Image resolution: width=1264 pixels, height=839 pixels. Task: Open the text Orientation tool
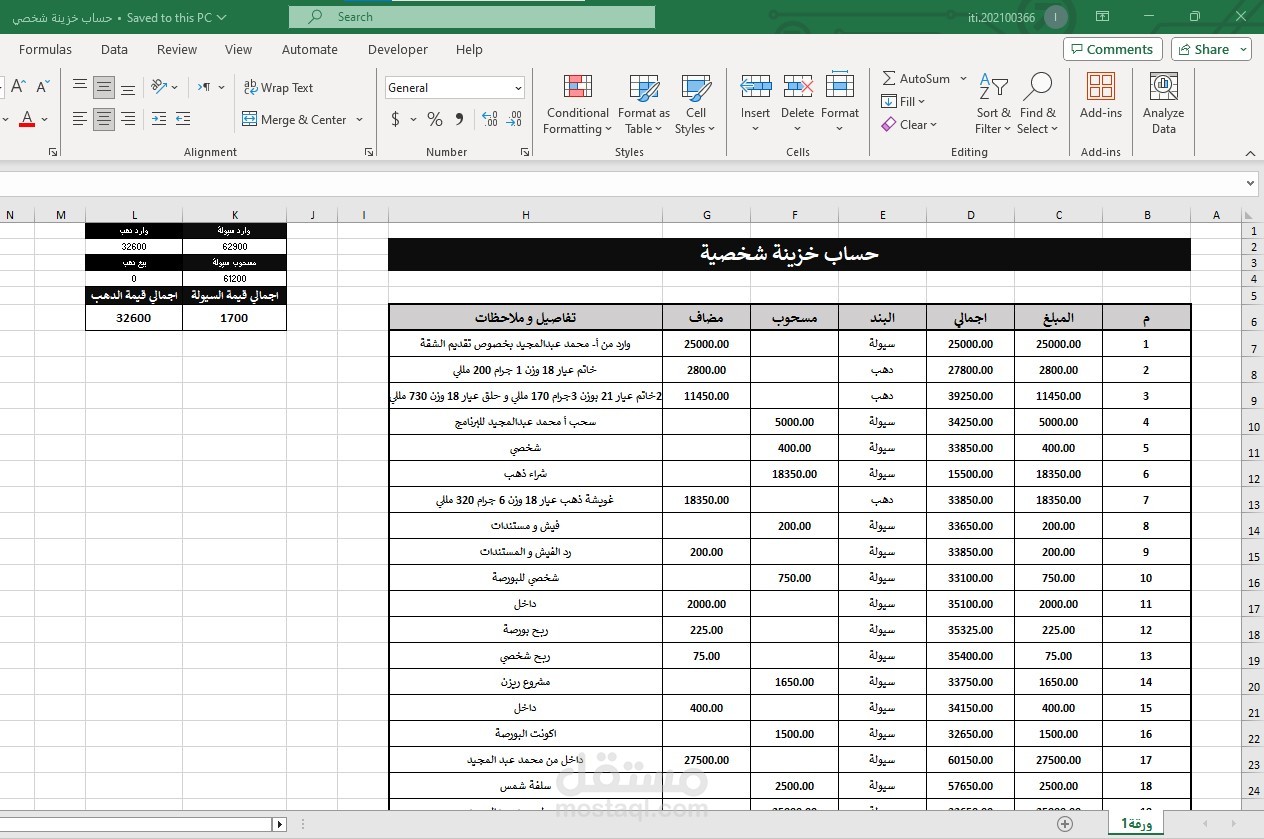164,87
